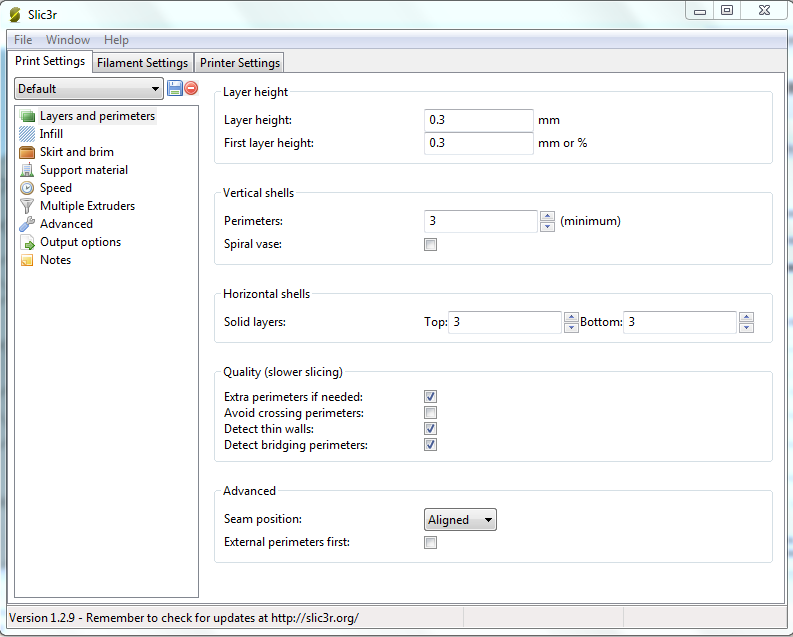Increase Perimeters with the up arrow
Screen dimensions: 793x637
tap(547, 216)
